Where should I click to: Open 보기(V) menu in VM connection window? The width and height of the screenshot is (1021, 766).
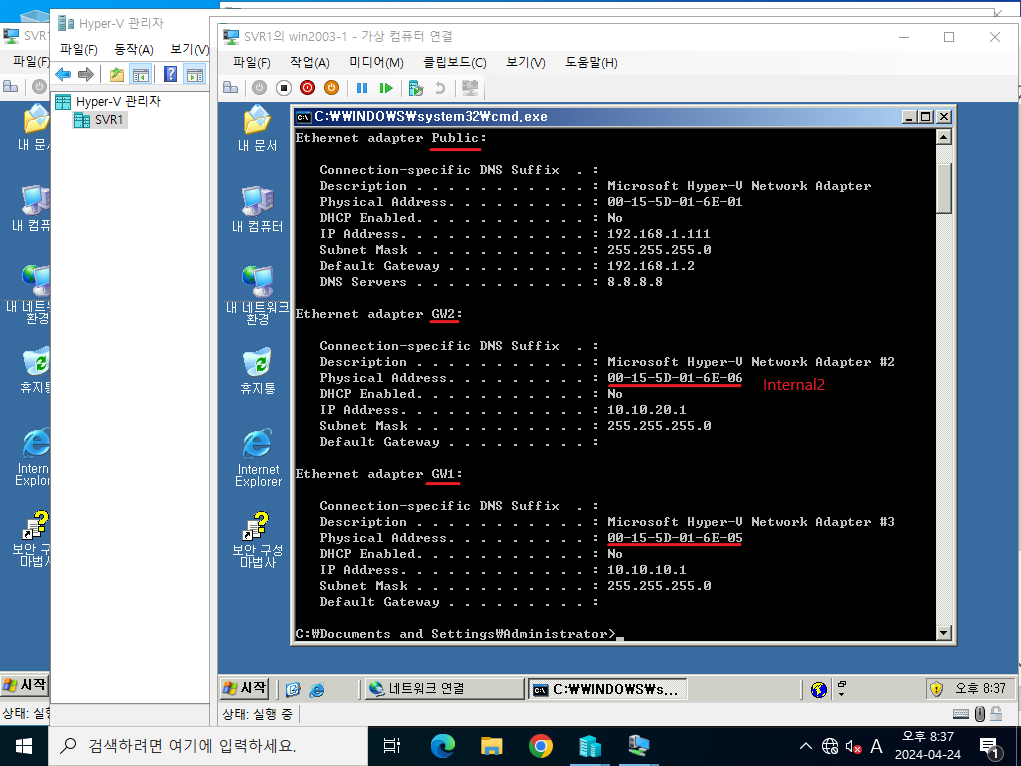(x=526, y=63)
